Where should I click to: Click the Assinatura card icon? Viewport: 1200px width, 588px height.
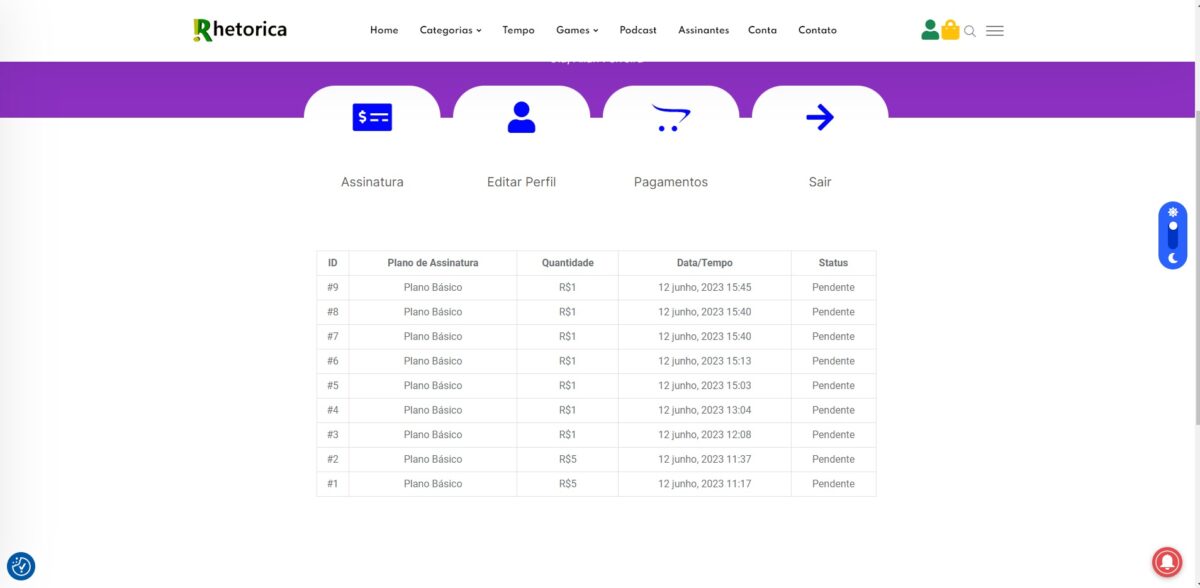pos(372,118)
